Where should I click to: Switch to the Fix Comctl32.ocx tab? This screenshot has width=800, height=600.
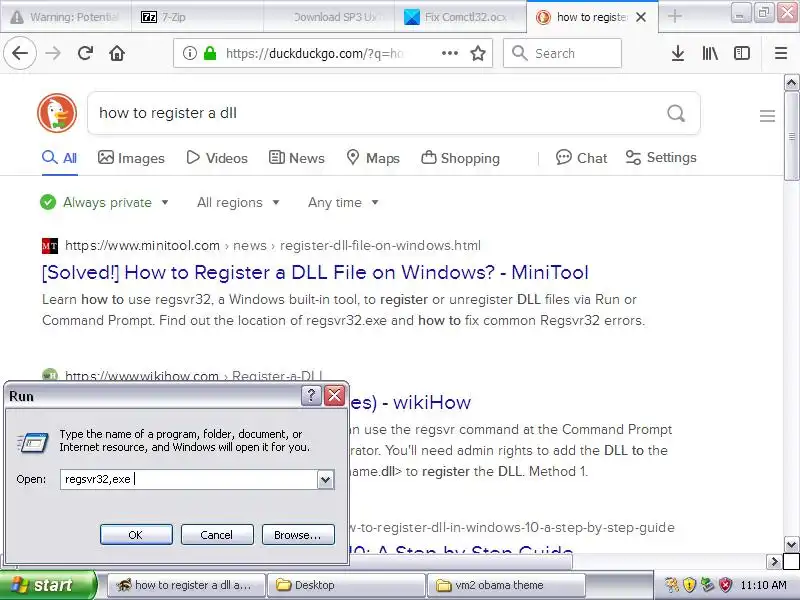point(461,17)
